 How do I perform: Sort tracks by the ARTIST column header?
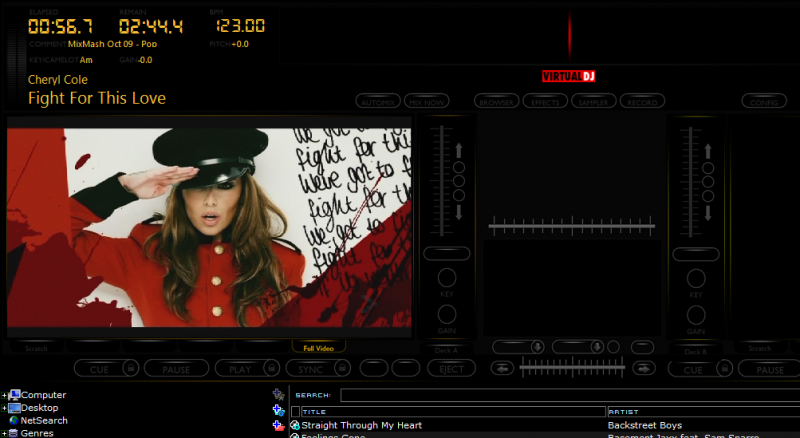pos(704,411)
